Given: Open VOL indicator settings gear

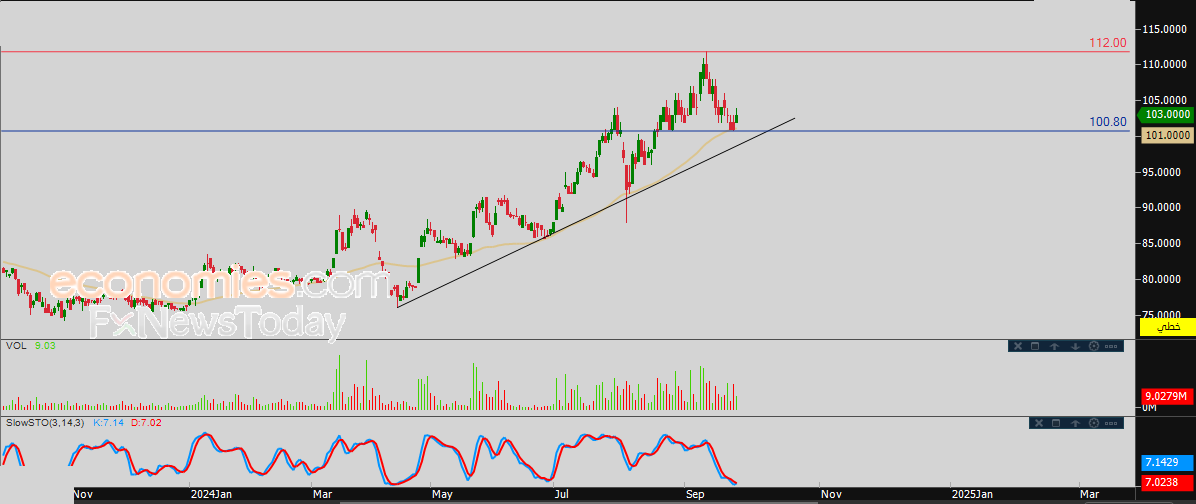Looking at the screenshot, I should pos(1094,346).
